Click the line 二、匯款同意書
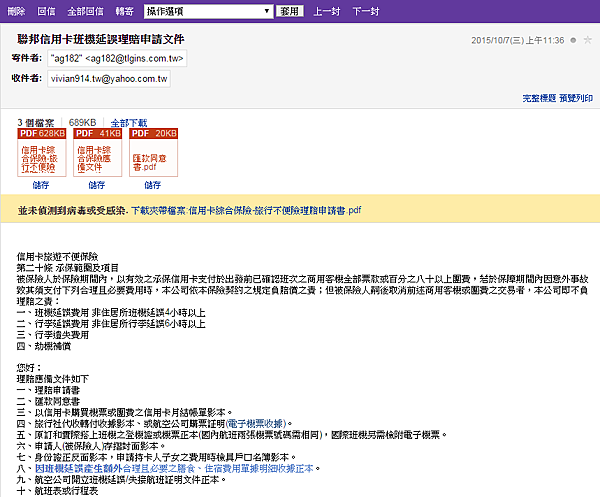The image size is (600, 497). (48, 402)
